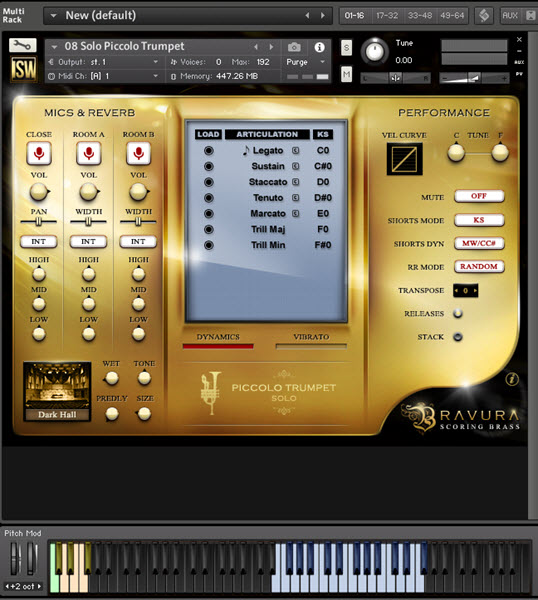The height and width of the screenshot is (600, 538).
Task: Select next instrument preset arrow
Action: tap(271, 47)
